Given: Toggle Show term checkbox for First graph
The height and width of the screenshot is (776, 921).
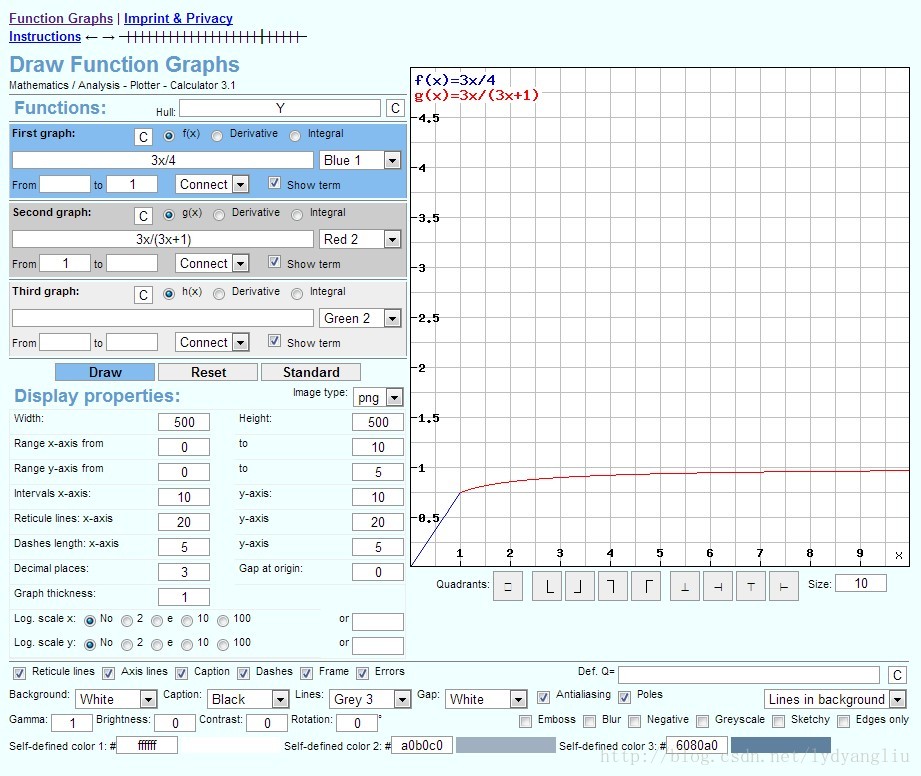Looking at the screenshot, I should tap(274, 183).
